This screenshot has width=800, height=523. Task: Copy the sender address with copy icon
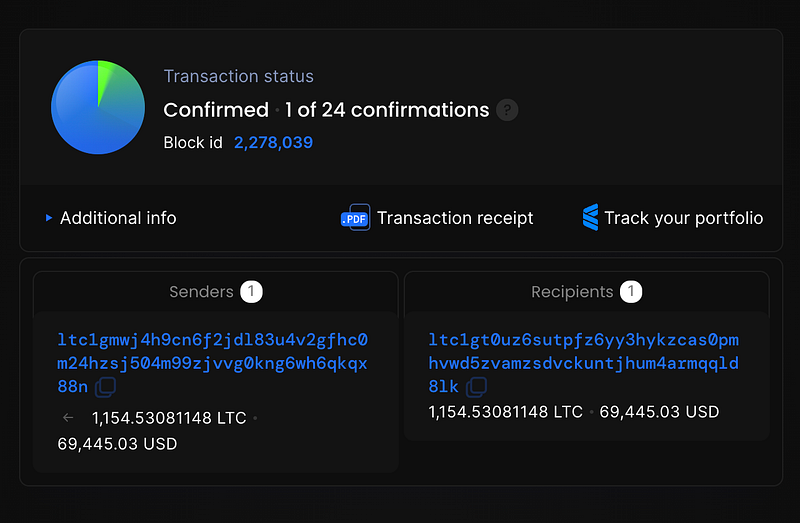point(105,386)
